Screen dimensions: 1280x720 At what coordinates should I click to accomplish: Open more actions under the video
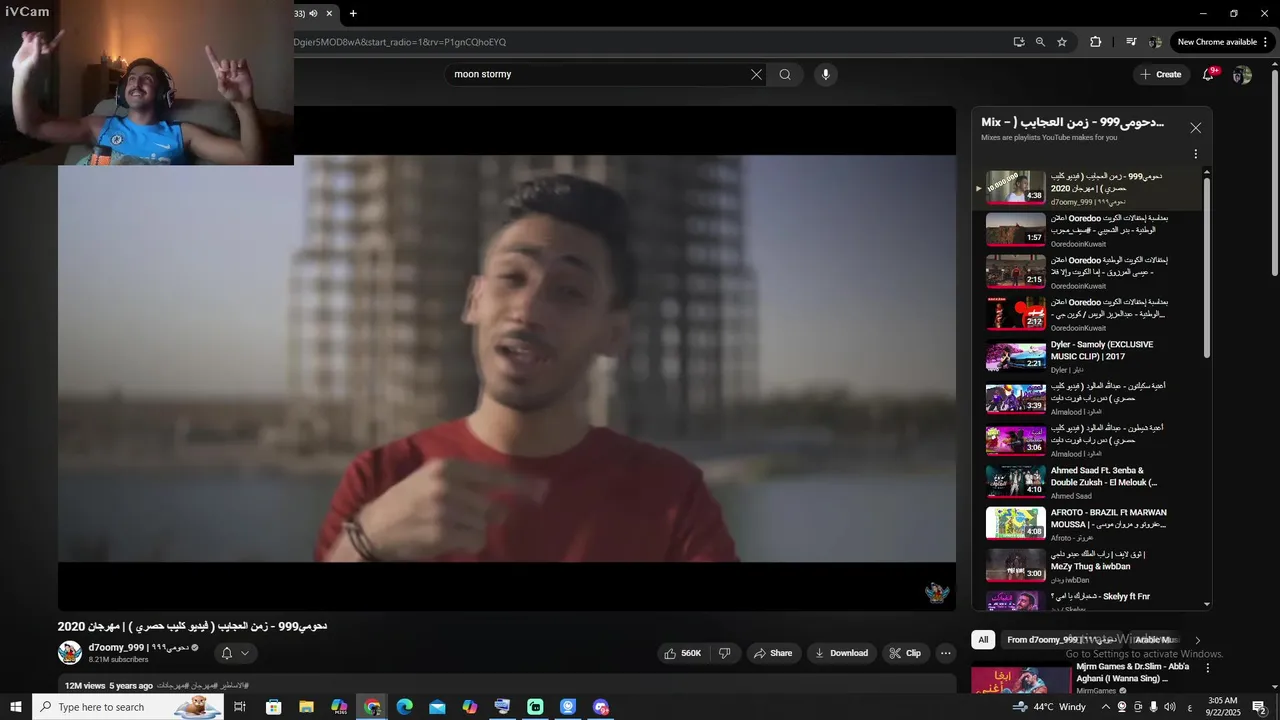(946, 653)
